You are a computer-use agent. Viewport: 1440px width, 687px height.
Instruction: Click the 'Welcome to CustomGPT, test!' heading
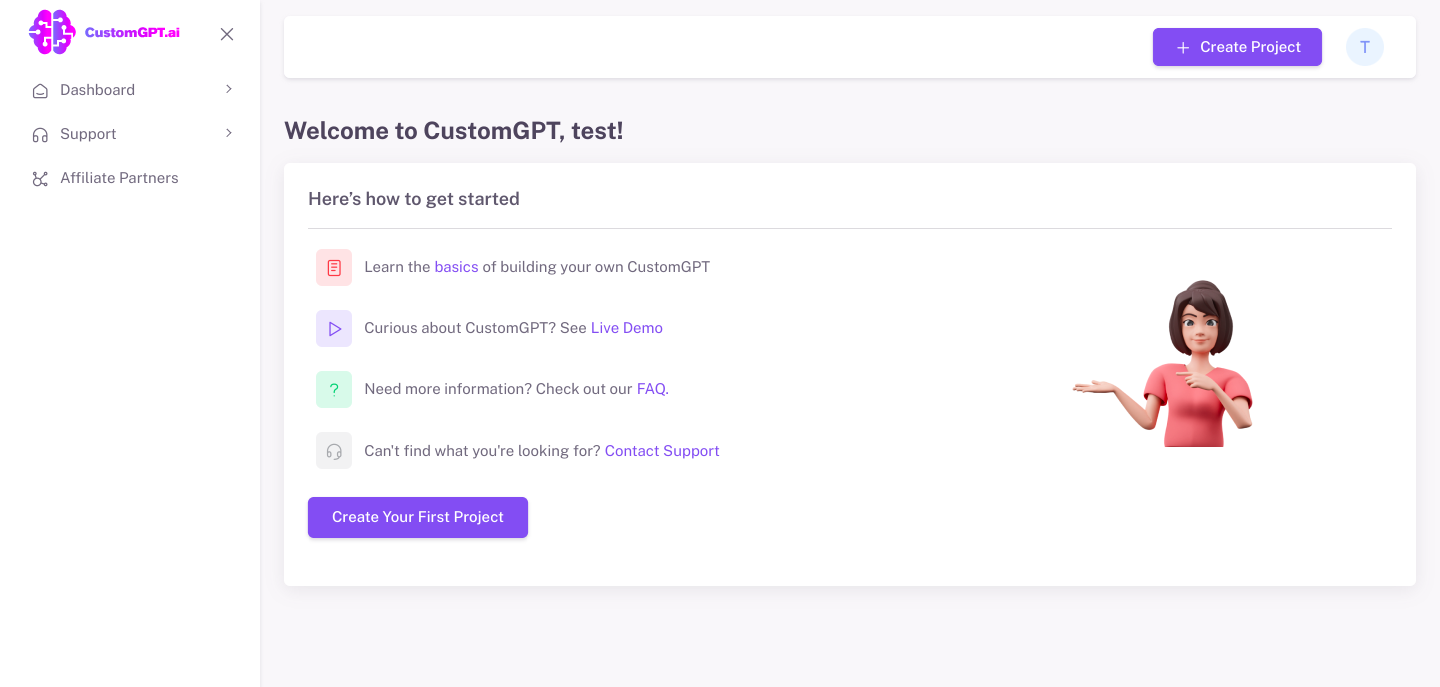point(454,131)
